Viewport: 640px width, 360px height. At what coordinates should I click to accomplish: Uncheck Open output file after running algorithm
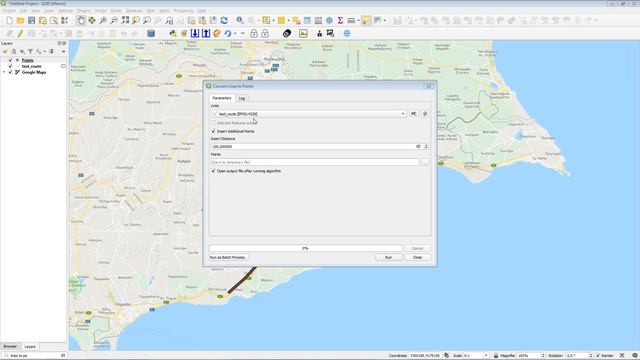click(213, 171)
